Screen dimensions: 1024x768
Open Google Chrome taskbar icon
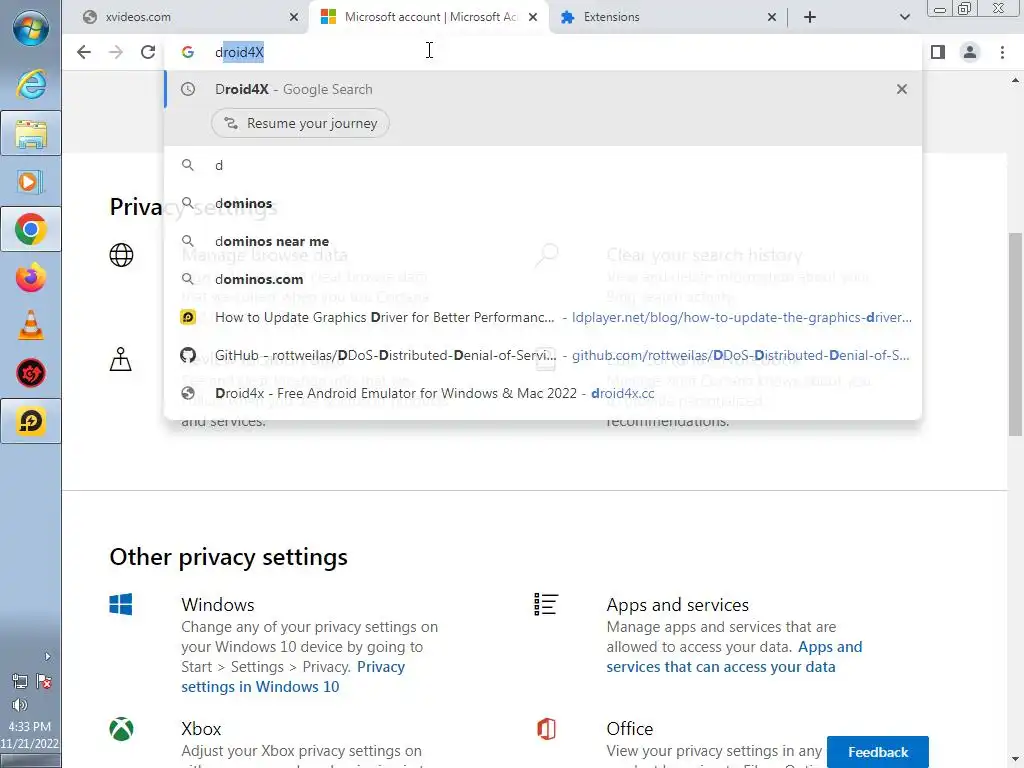click(31, 229)
